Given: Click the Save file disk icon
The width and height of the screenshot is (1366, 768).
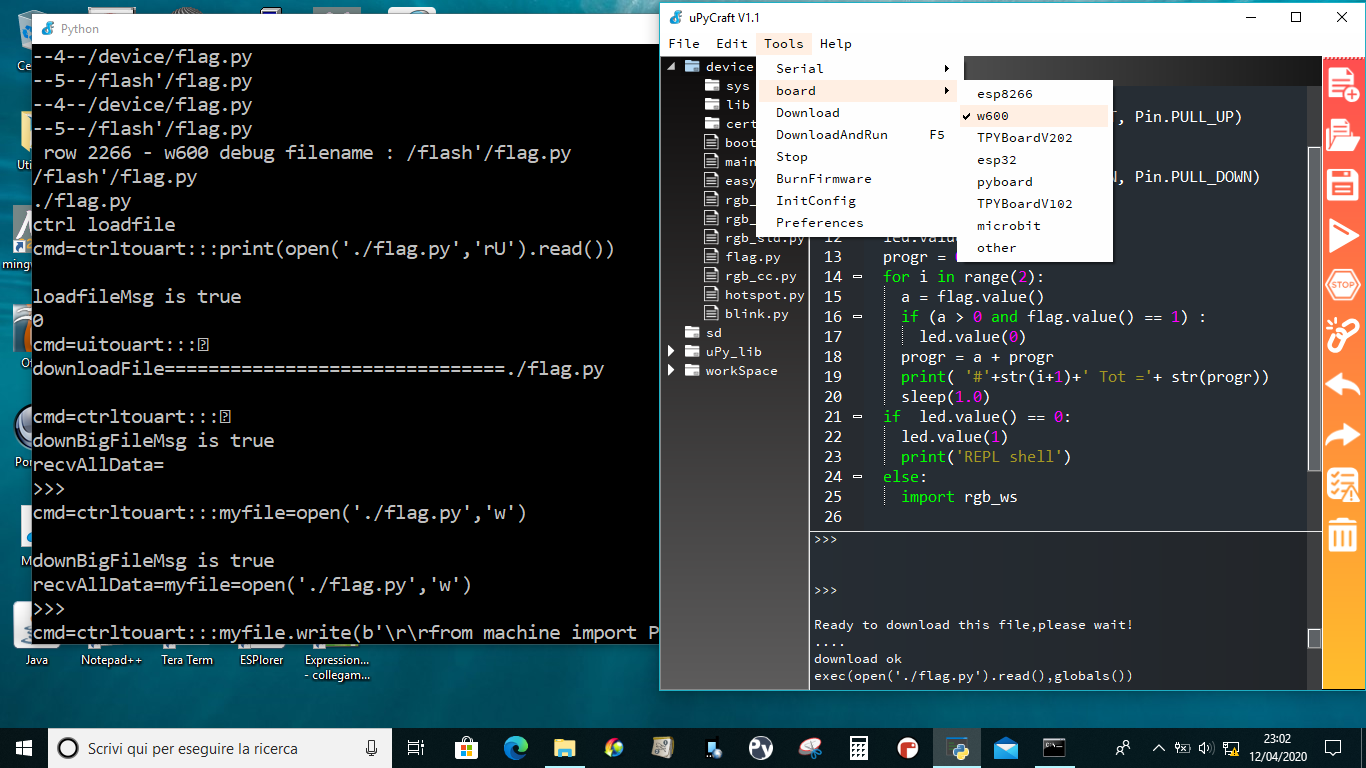Looking at the screenshot, I should 1343,185.
